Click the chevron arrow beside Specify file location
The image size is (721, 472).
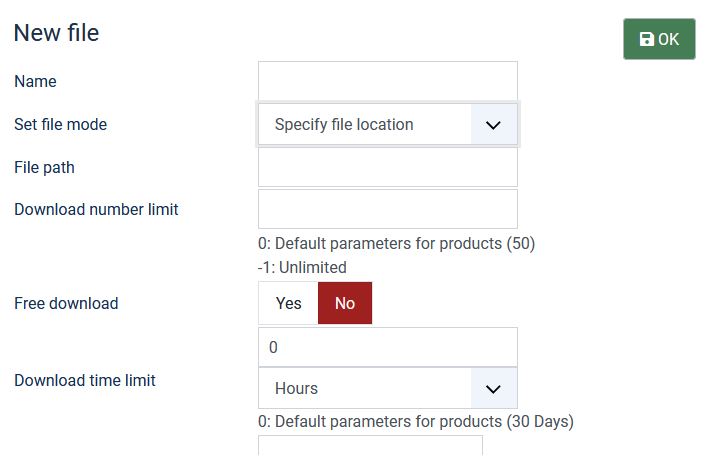(x=493, y=125)
